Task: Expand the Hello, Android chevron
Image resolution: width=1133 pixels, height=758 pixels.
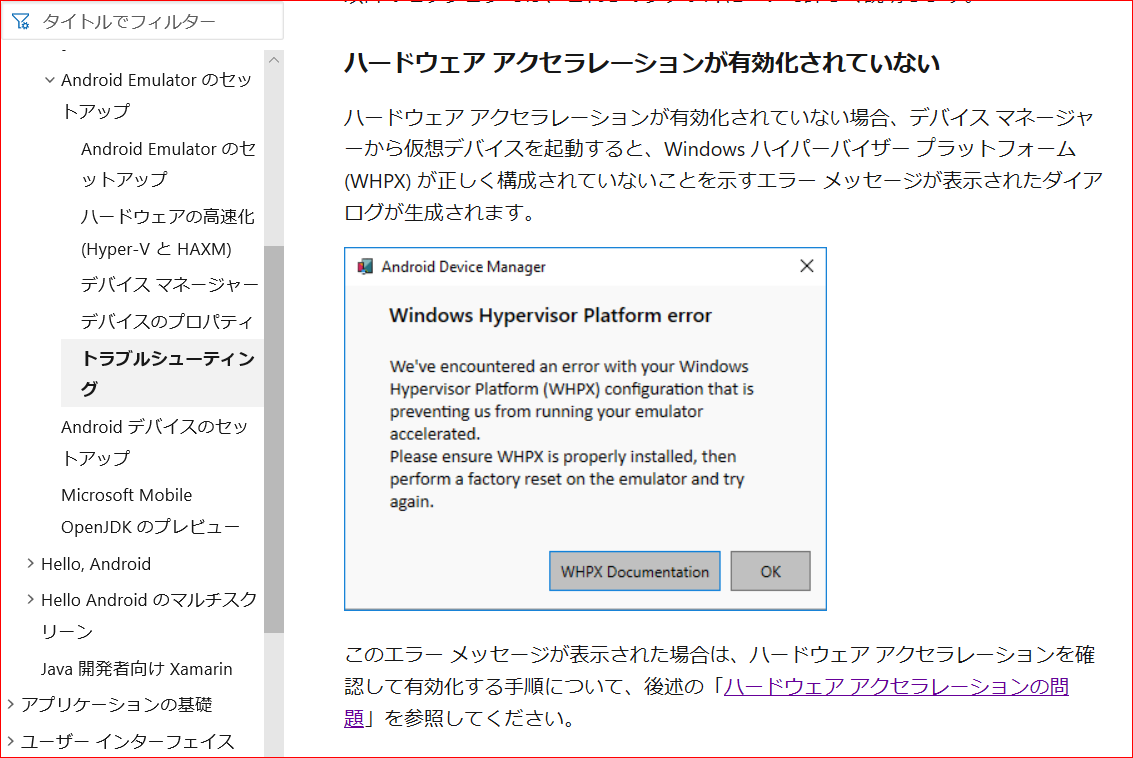Action: (x=30, y=563)
